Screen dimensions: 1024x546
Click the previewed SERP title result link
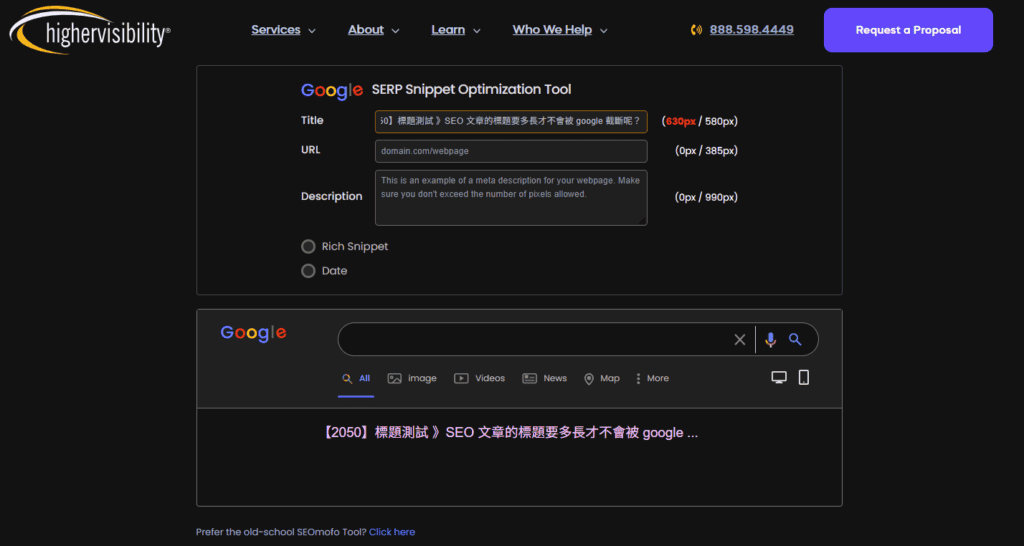coord(510,432)
